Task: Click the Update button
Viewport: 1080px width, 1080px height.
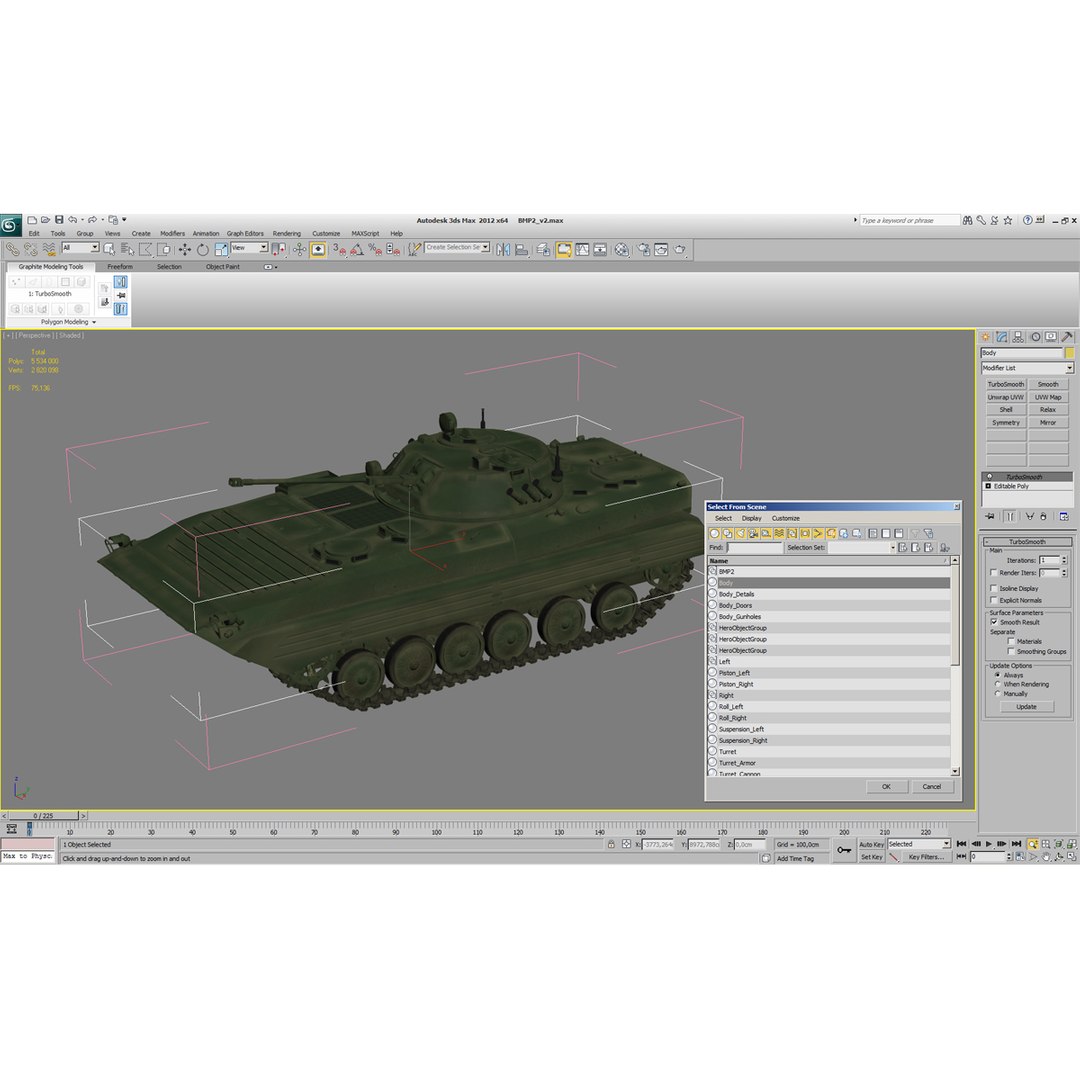Action: [x=1026, y=707]
